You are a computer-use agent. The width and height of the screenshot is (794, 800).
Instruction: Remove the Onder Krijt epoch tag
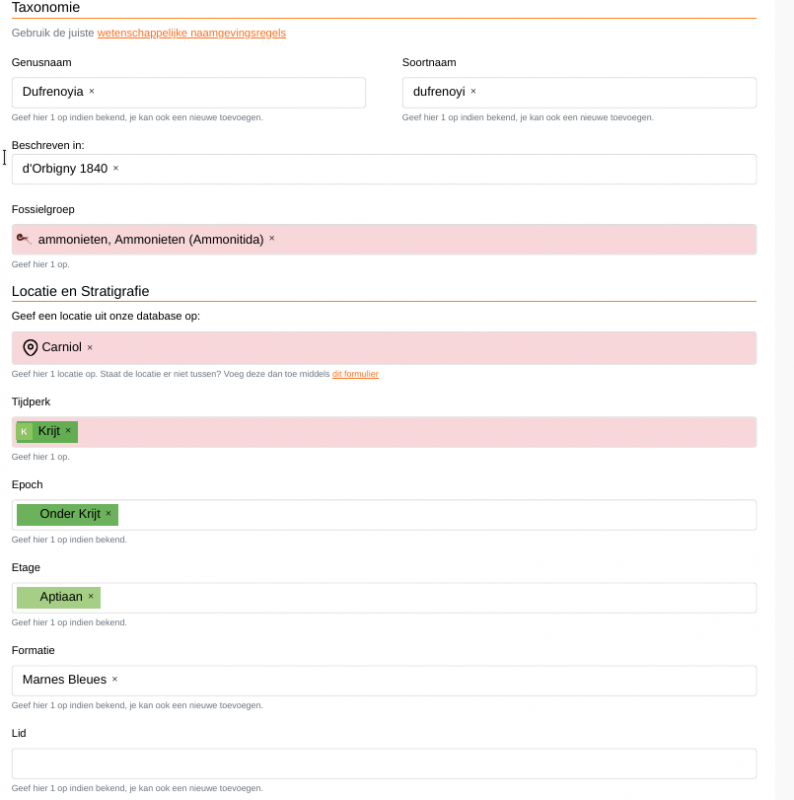[x=109, y=514]
